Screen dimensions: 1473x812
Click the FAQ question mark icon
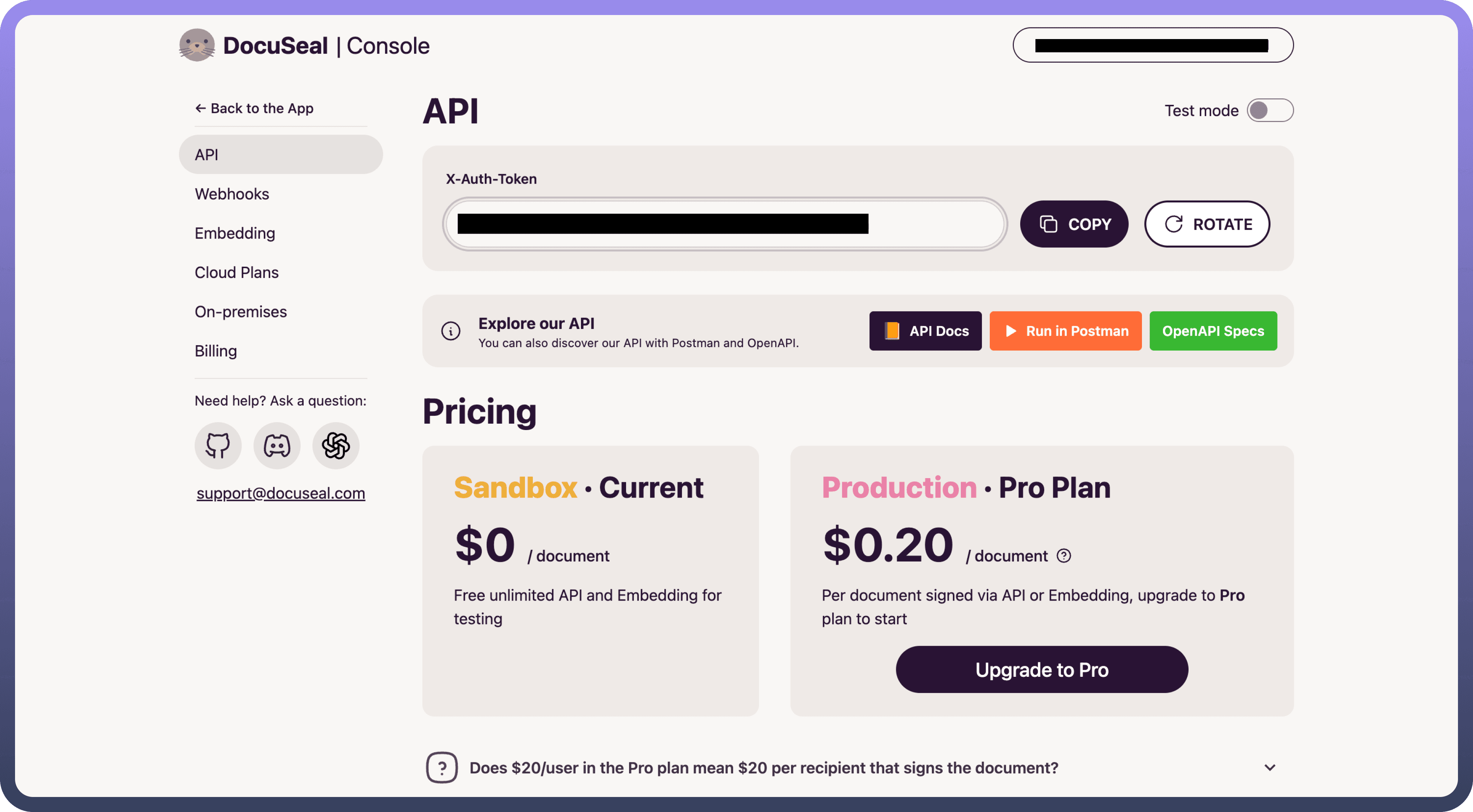tap(442, 767)
